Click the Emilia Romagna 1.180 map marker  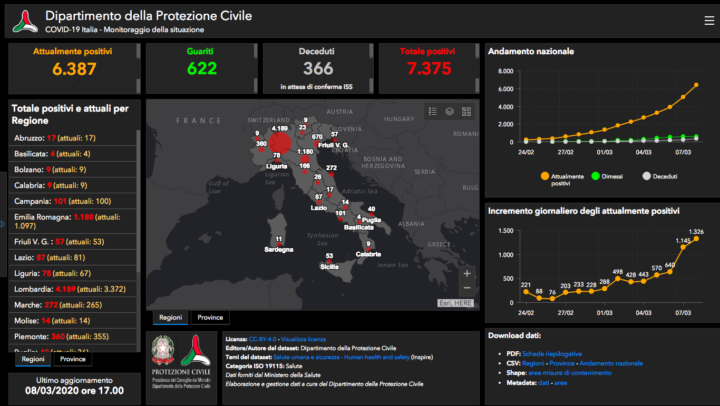pyautogui.click(x=305, y=160)
